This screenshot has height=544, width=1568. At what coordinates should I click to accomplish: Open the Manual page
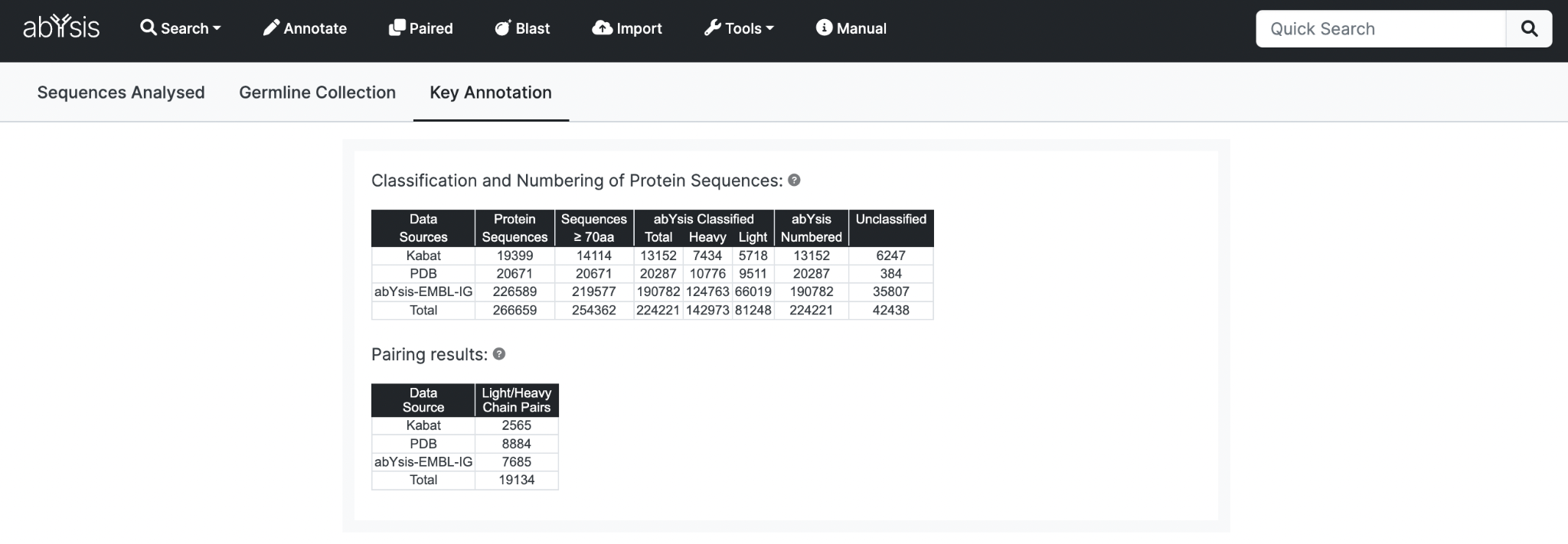(851, 28)
